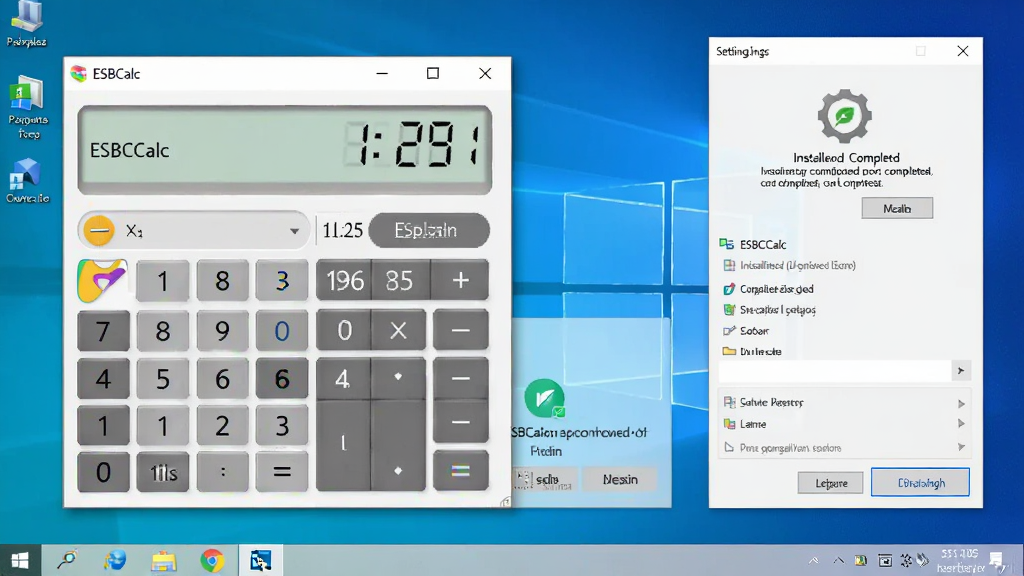Click the Salute Raeses row icon
The height and width of the screenshot is (576, 1024).
[x=729, y=402]
